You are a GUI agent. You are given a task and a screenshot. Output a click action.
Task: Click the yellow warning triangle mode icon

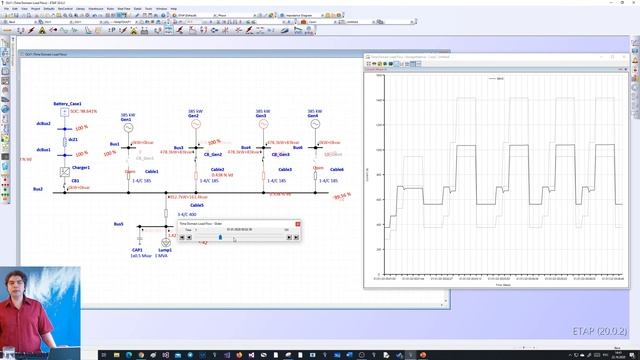pos(42,30)
